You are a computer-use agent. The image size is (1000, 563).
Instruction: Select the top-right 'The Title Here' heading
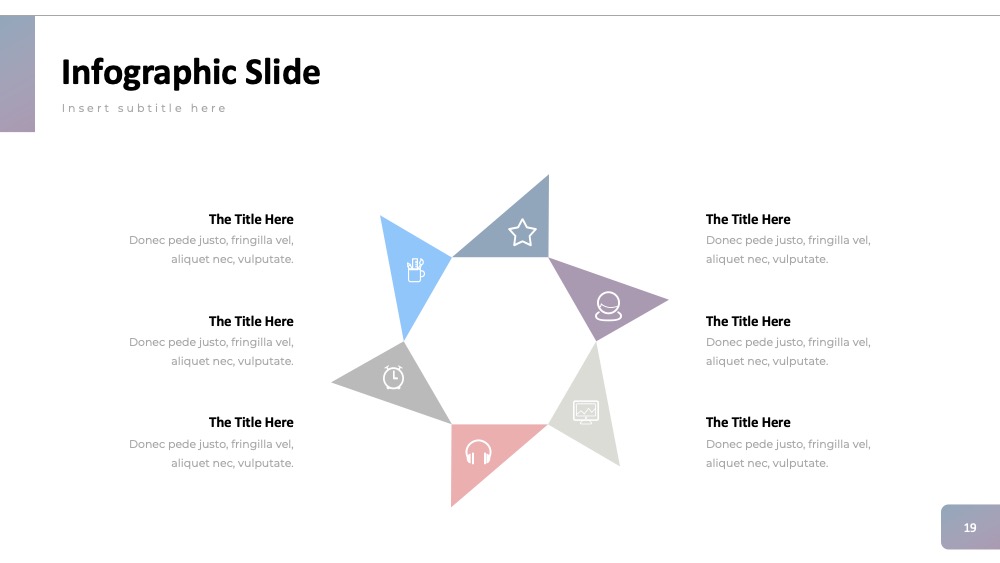[748, 219]
